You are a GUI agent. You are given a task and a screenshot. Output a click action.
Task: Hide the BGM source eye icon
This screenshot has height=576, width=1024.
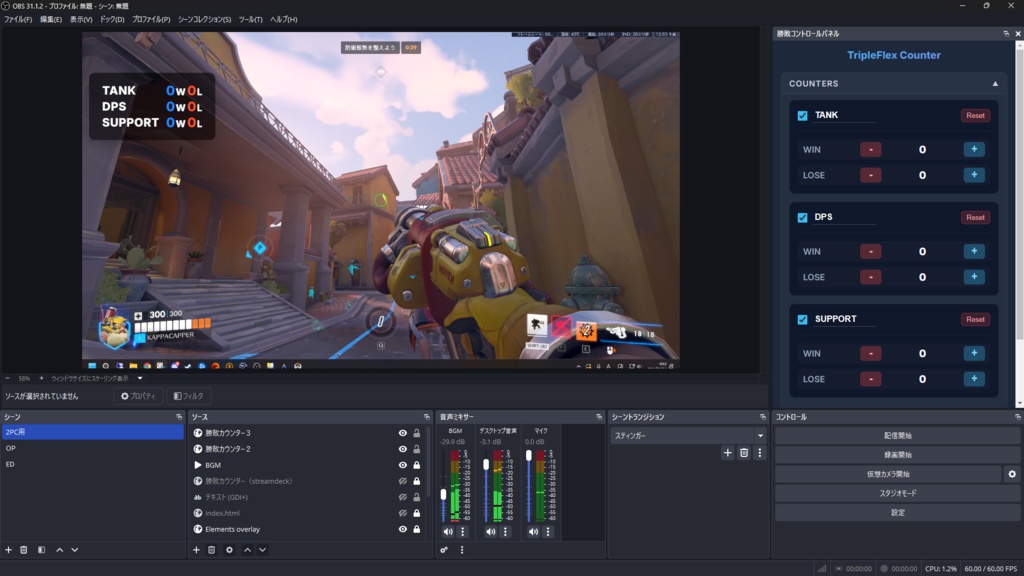click(x=402, y=465)
